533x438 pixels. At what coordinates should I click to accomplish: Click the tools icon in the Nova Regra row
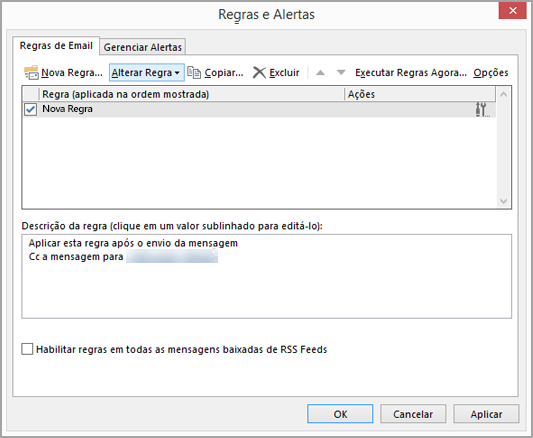(482, 109)
